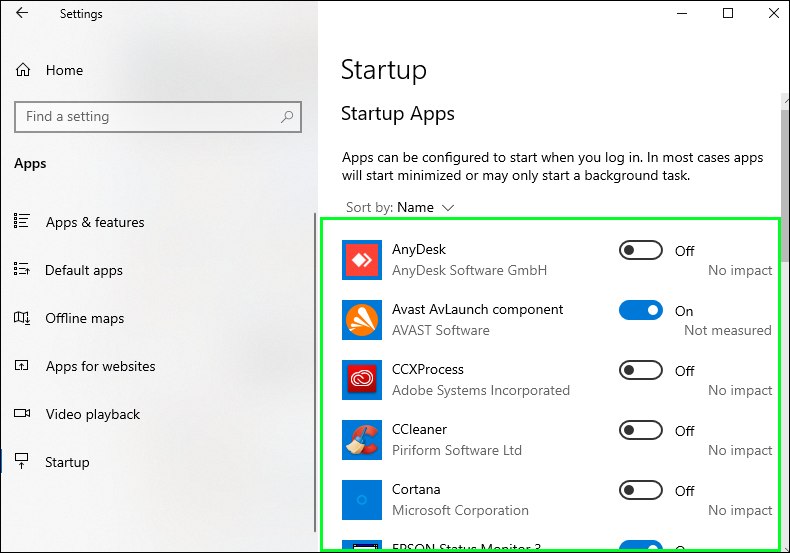
Task: Open Video playback settings
Action: click(x=93, y=414)
